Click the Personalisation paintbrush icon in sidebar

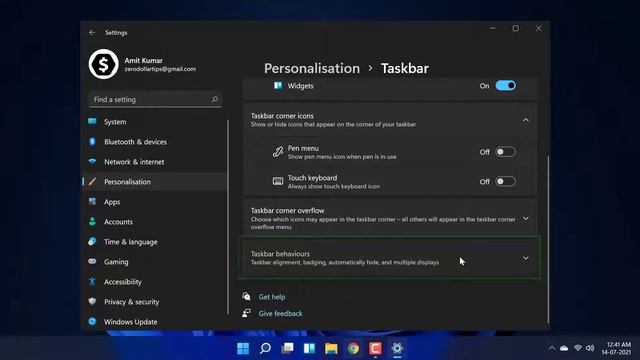pos(92,182)
